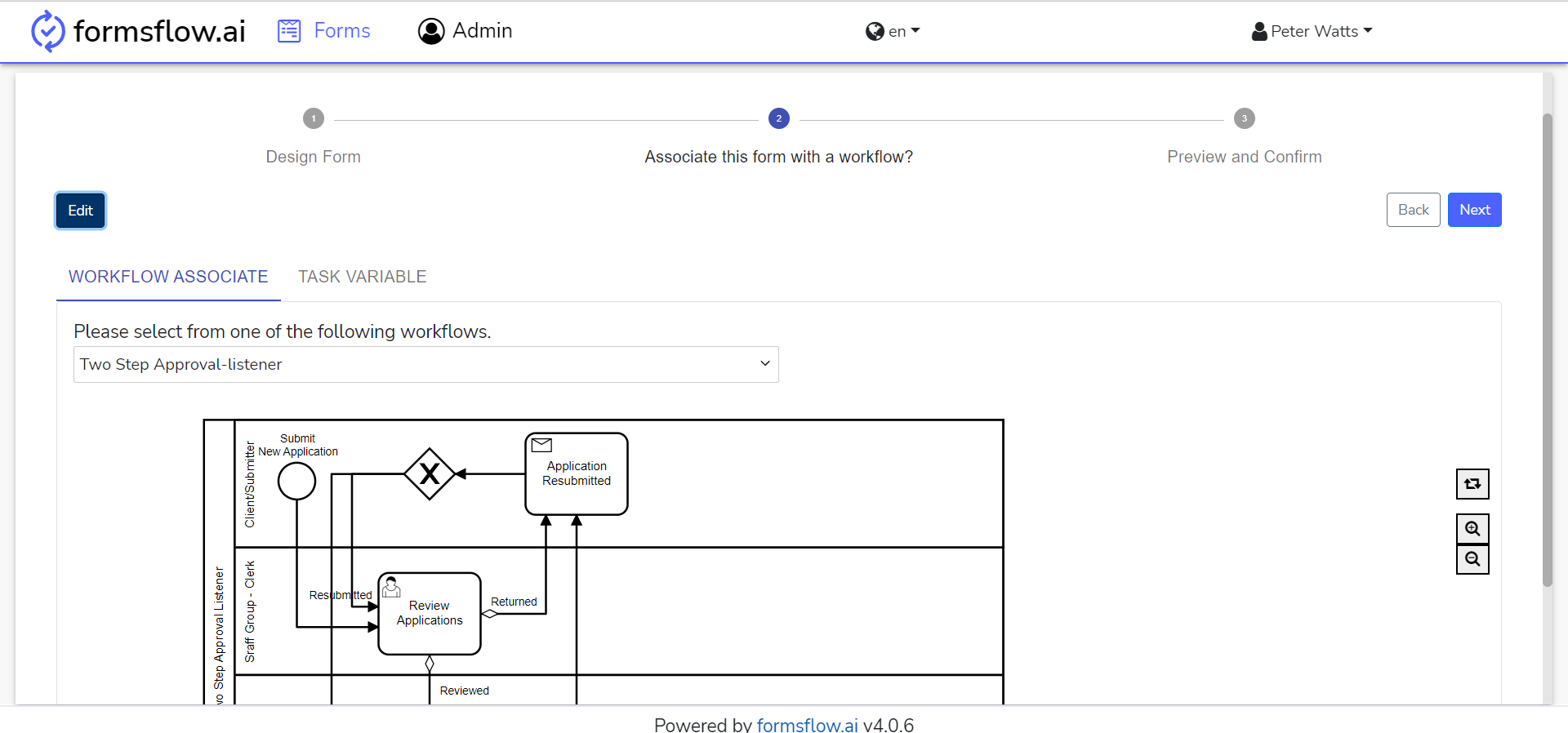Click the Resubmitted flow label

coord(341,595)
